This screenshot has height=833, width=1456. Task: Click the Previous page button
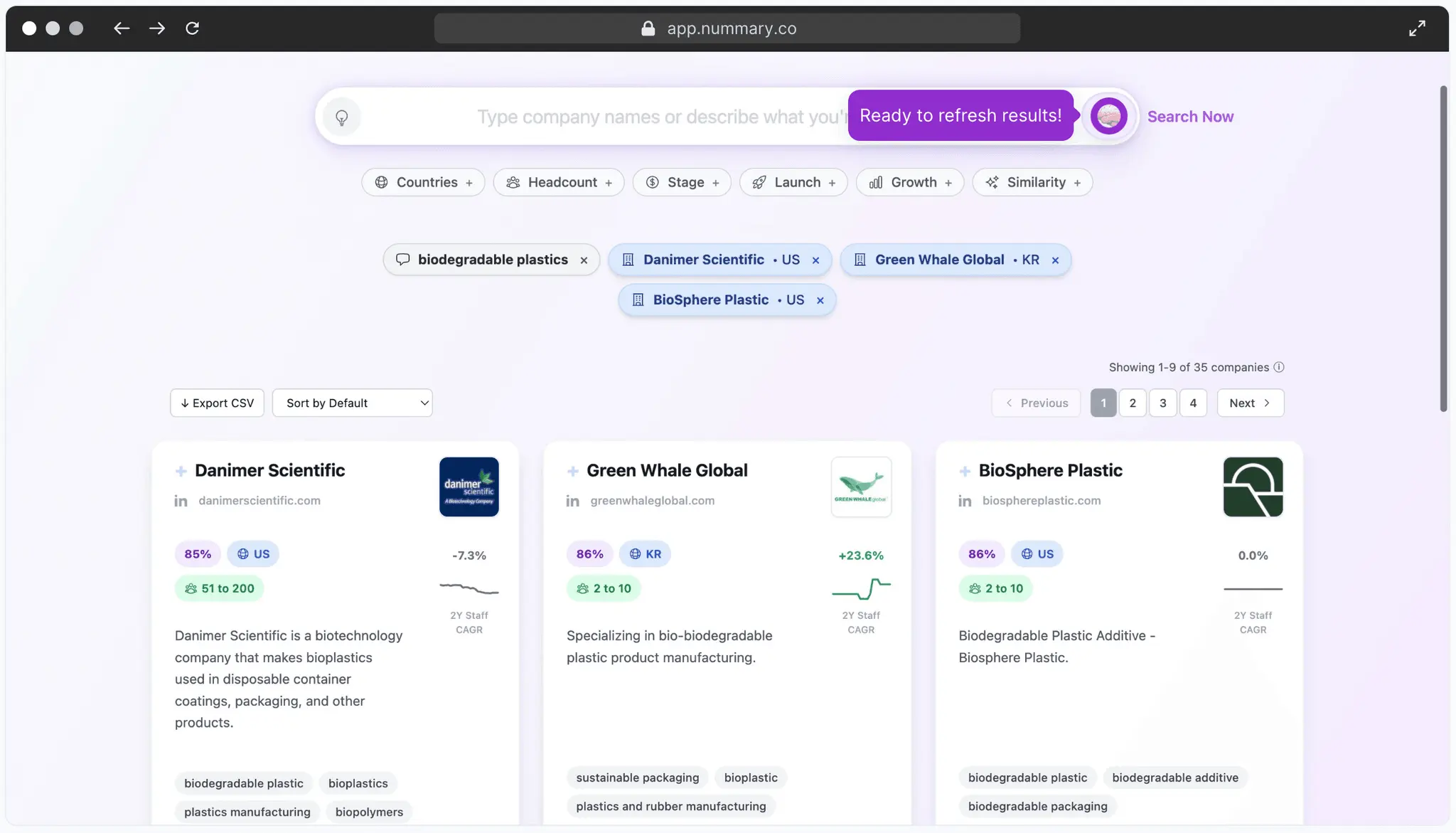coord(1037,403)
